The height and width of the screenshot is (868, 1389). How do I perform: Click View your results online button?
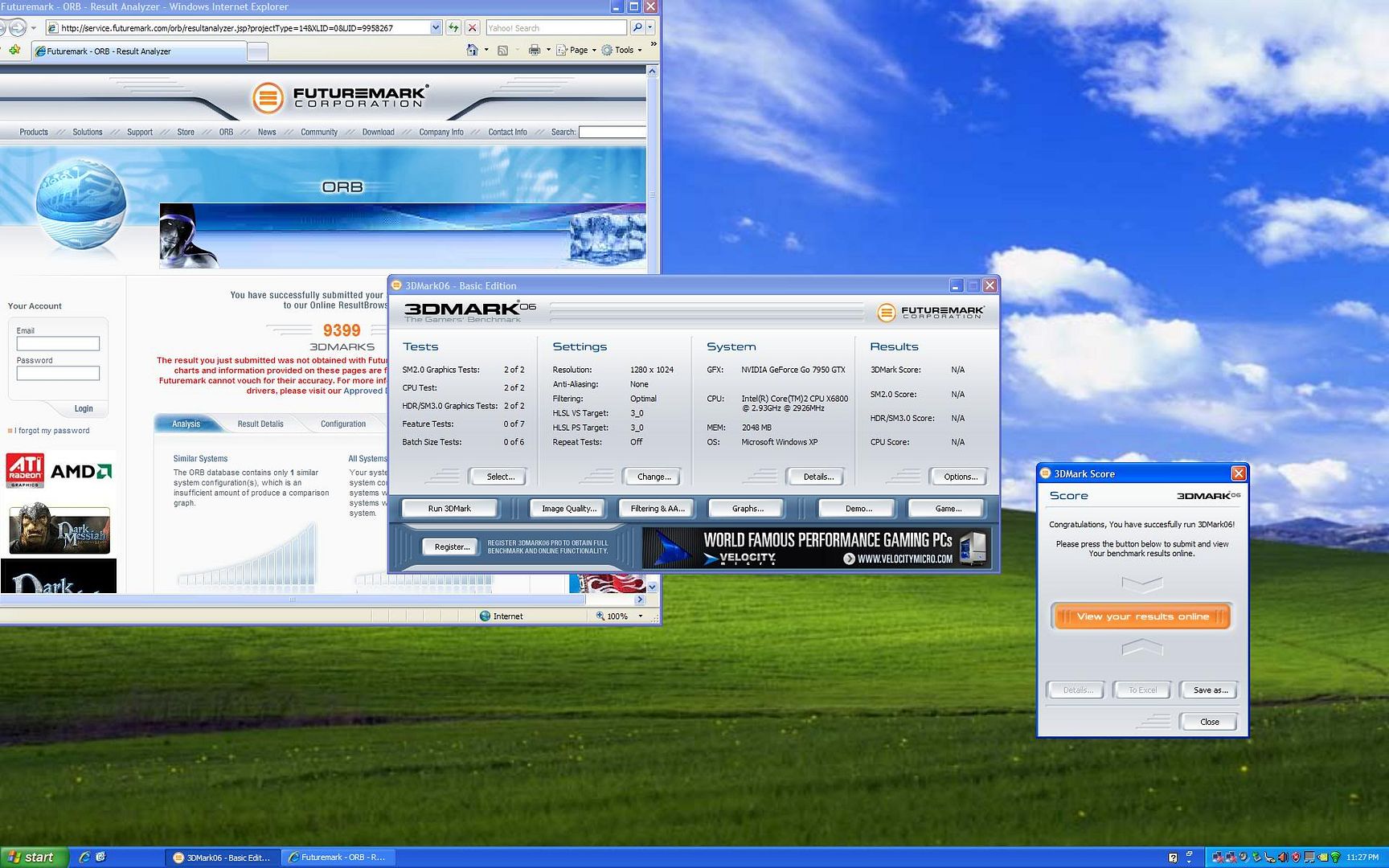click(x=1142, y=616)
